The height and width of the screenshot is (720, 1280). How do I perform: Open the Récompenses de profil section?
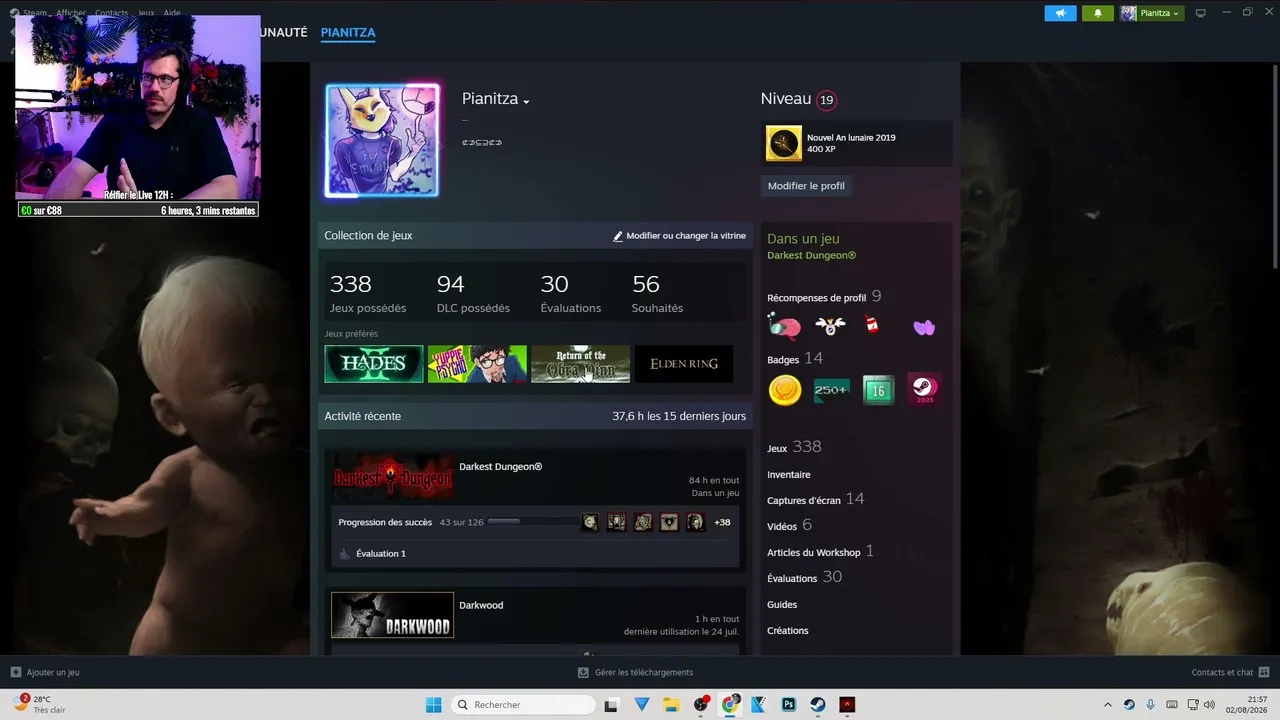824,297
